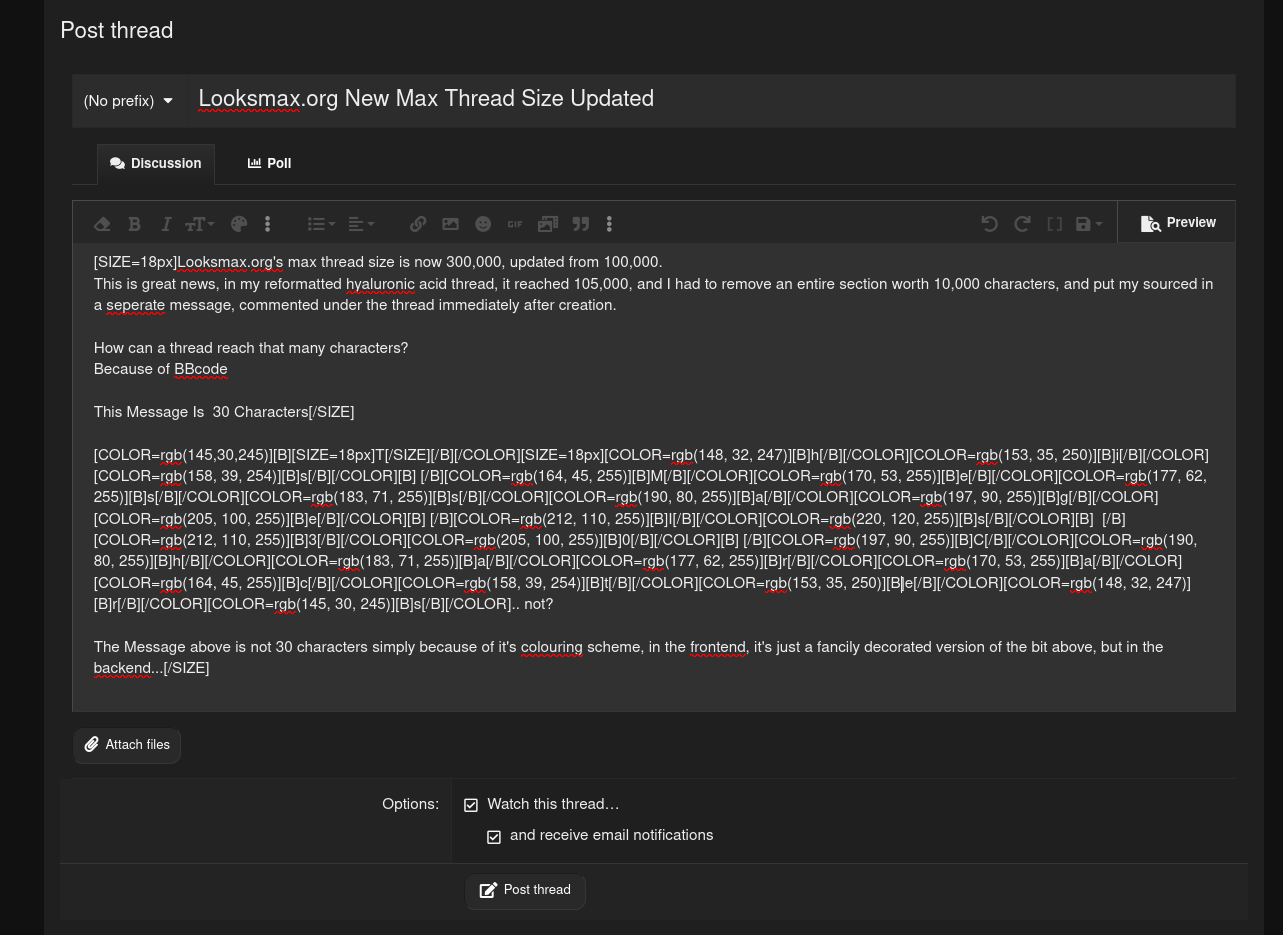The image size is (1283, 935).
Task: Insert a link using chain icon
Action: tap(418, 224)
